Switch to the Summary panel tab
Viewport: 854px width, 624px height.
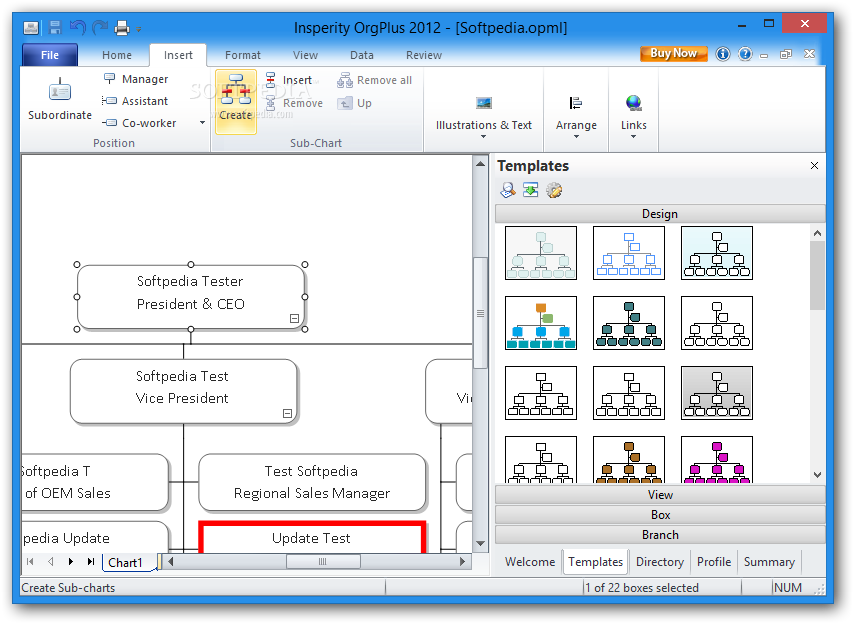coord(769,562)
